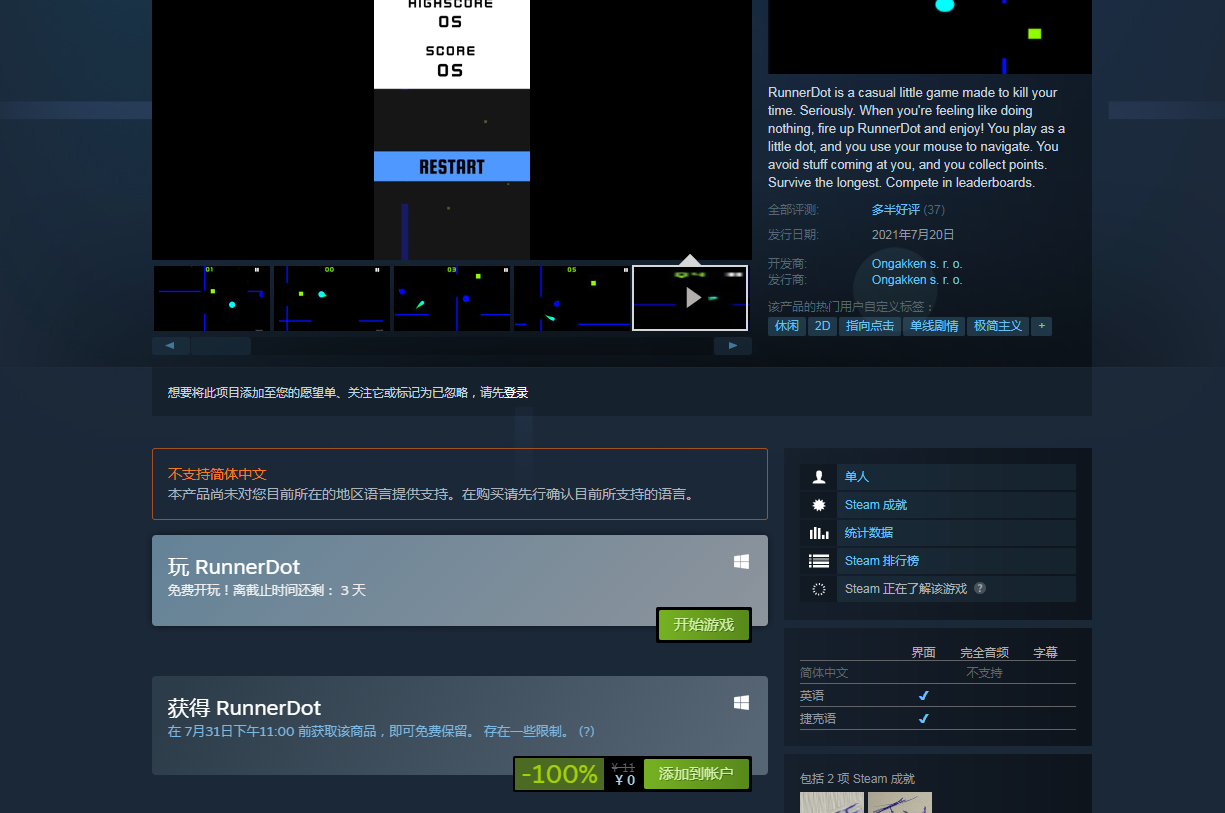Image resolution: width=1225 pixels, height=813 pixels.
Task: Click the second achievement image
Action: tap(900, 803)
